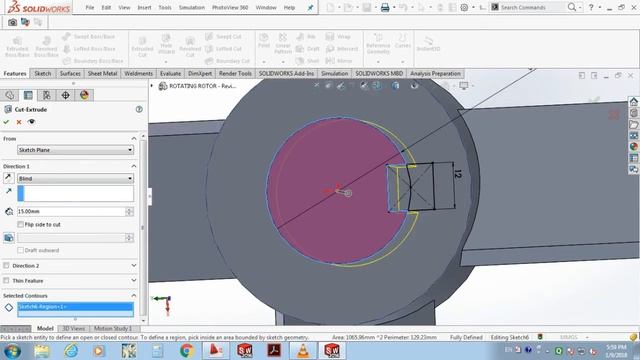This screenshot has width=640, height=360.
Task: Switch to the Render Tools tab
Action: [x=235, y=73]
